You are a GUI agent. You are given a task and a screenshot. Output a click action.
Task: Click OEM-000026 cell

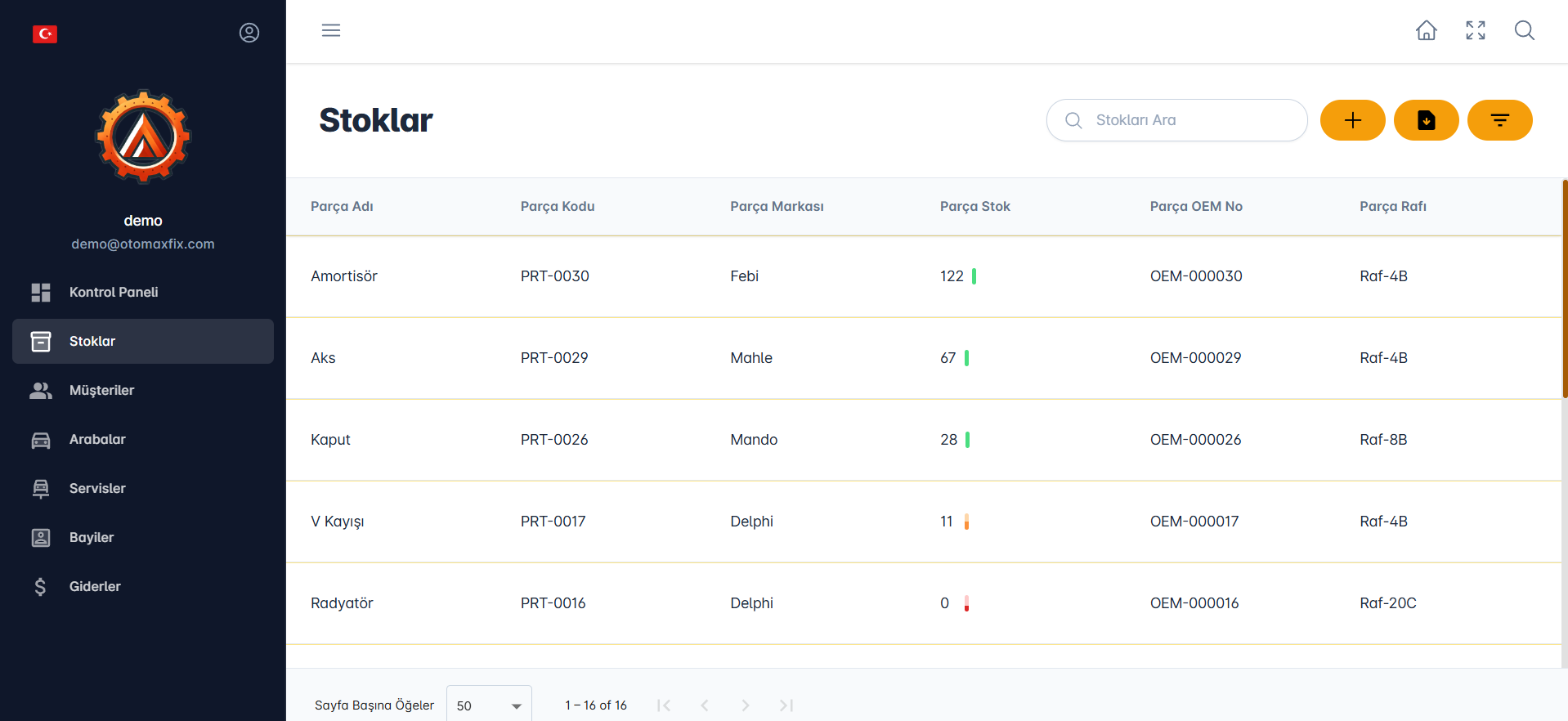1195,440
